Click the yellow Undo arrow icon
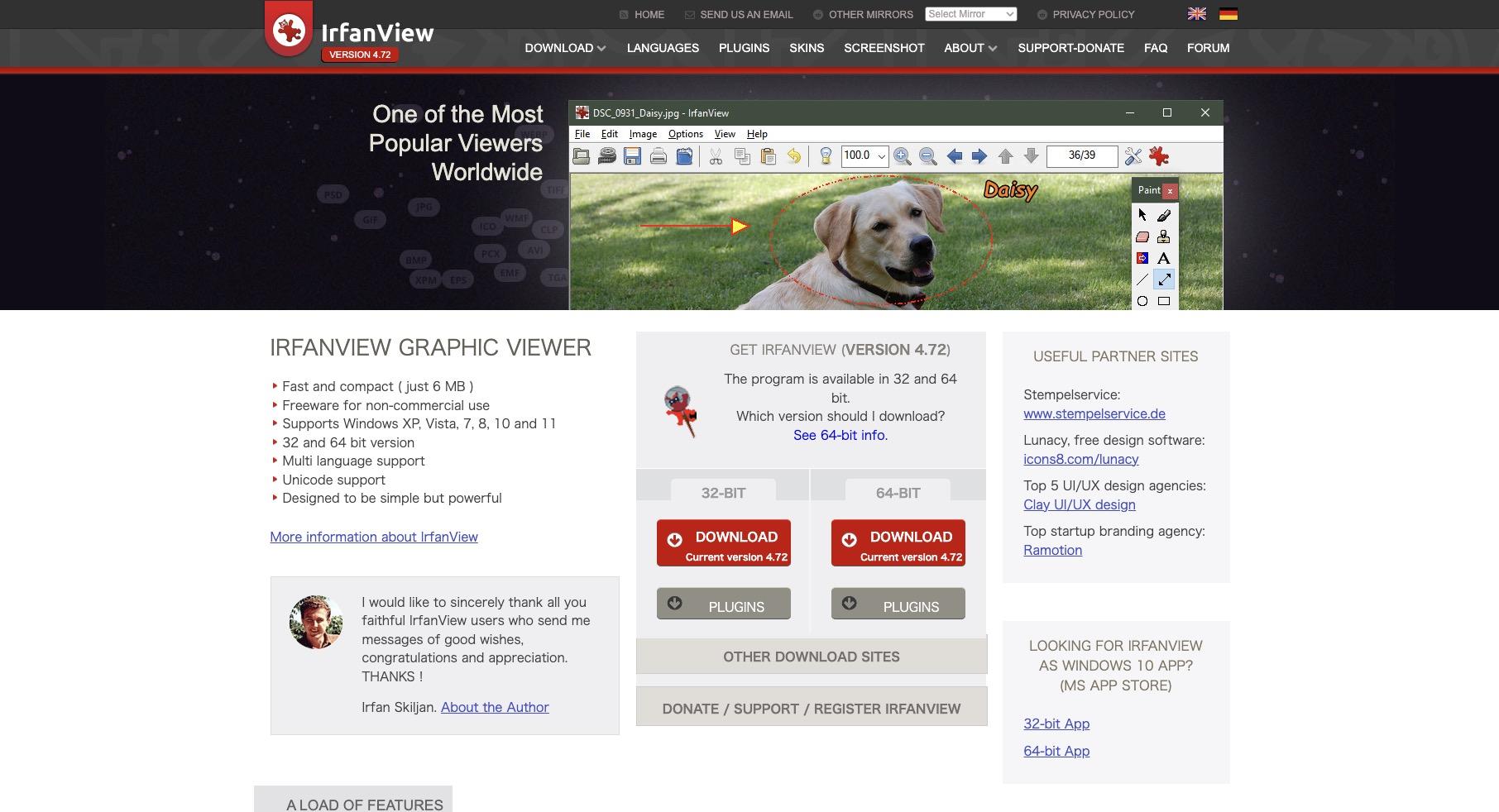Viewport: 1499px width, 812px height. (793, 156)
